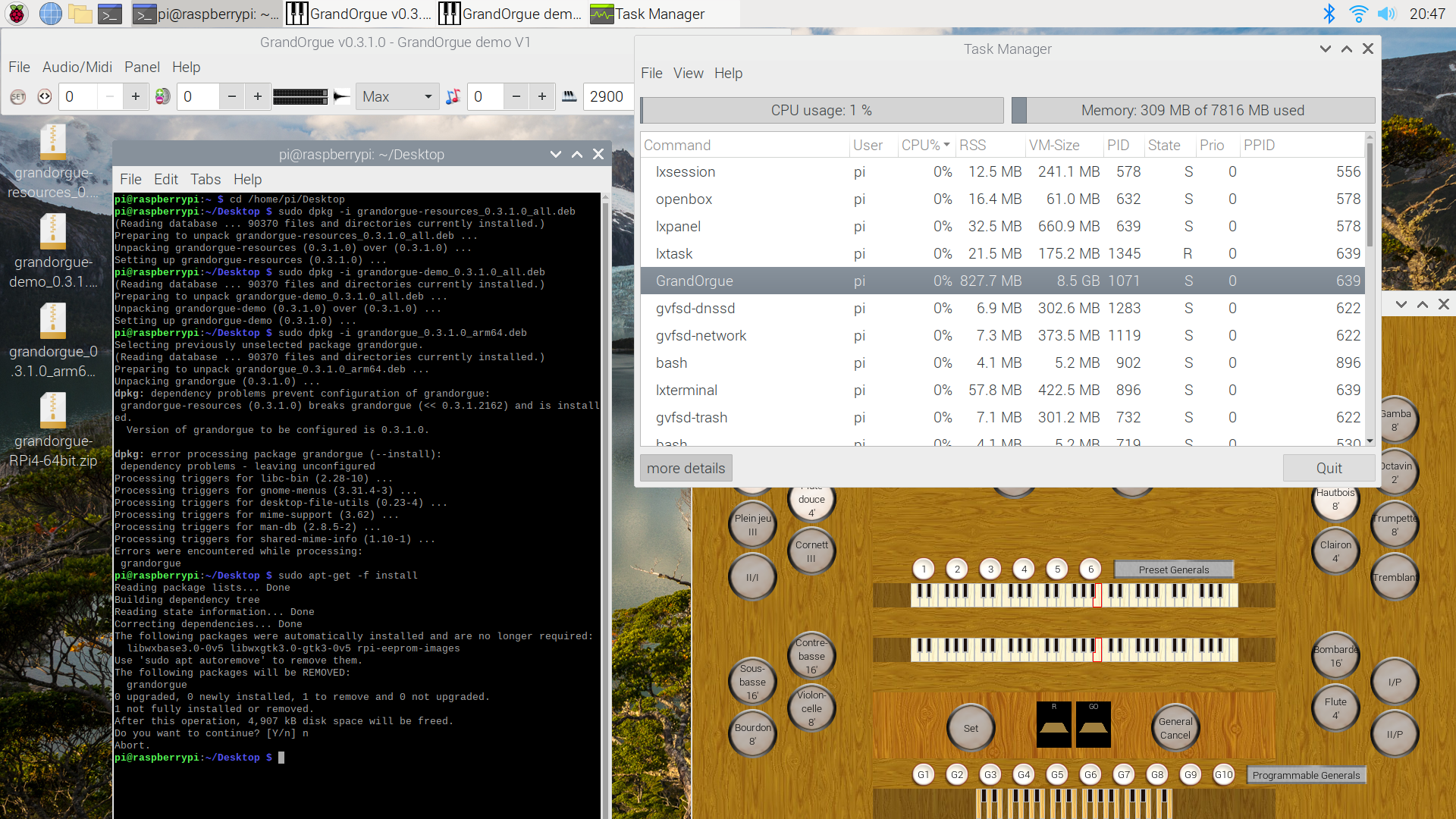Viewport: 1456px width, 819px height.
Task: Open Task Manager Help menu
Action: click(728, 73)
